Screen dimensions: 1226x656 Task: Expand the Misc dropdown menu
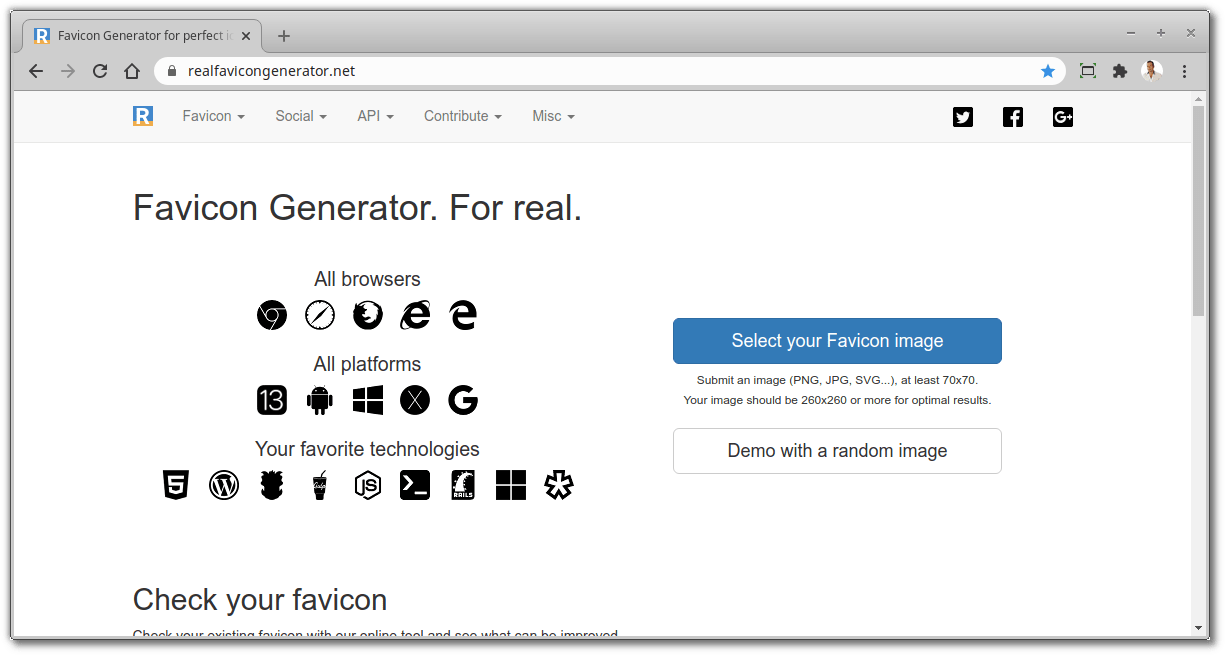553,116
